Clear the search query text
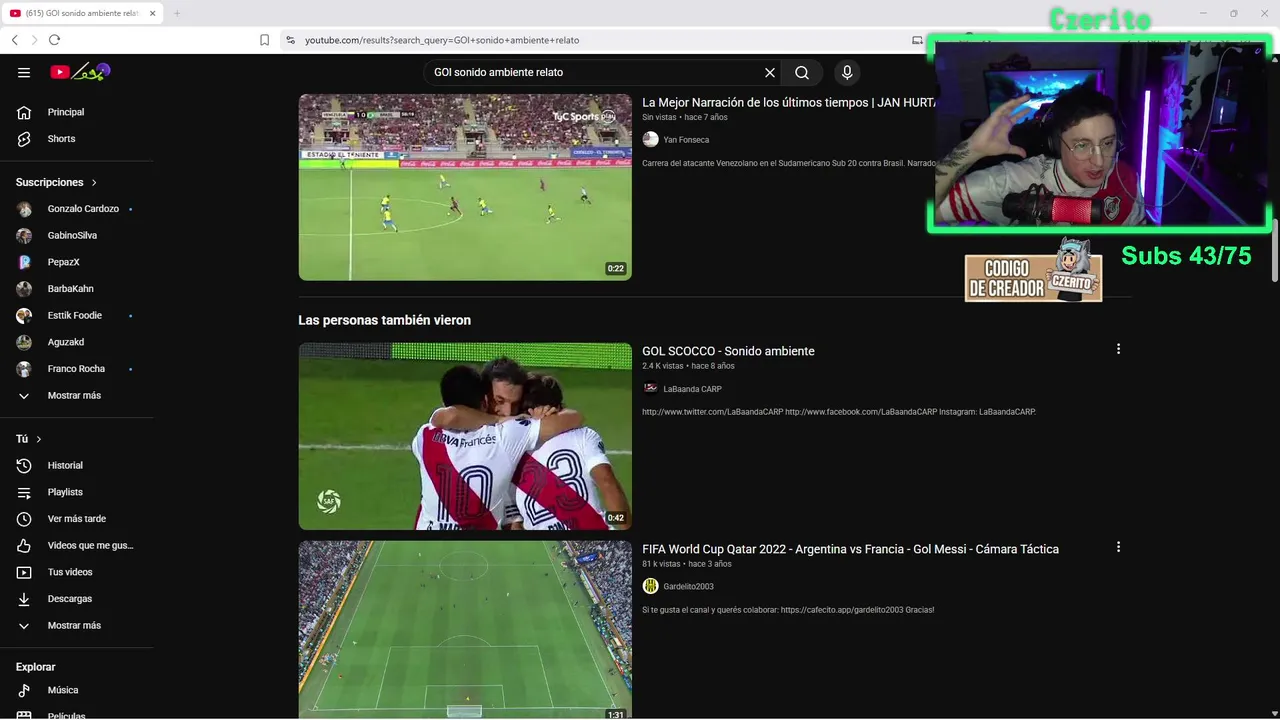 coord(770,72)
